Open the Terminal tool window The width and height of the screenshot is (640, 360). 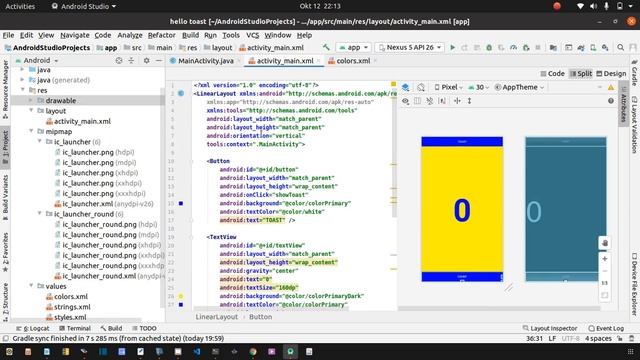coord(75,328)
